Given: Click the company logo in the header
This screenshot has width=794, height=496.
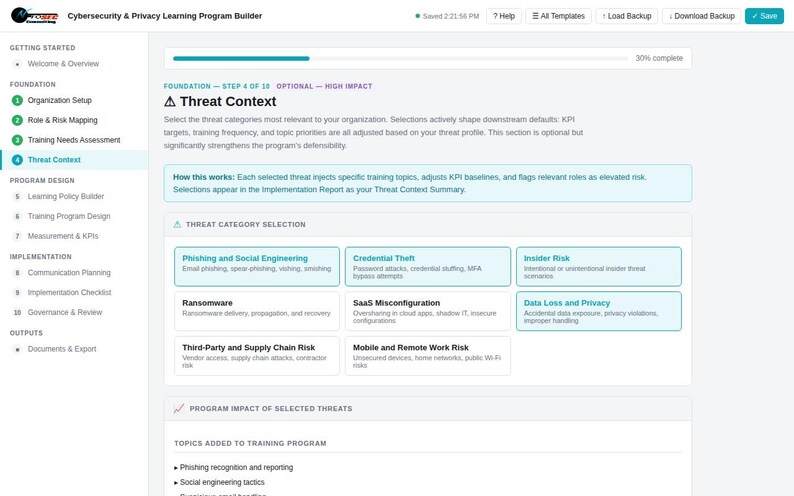Looking at the screenshot, I should (x=34, y=16).
